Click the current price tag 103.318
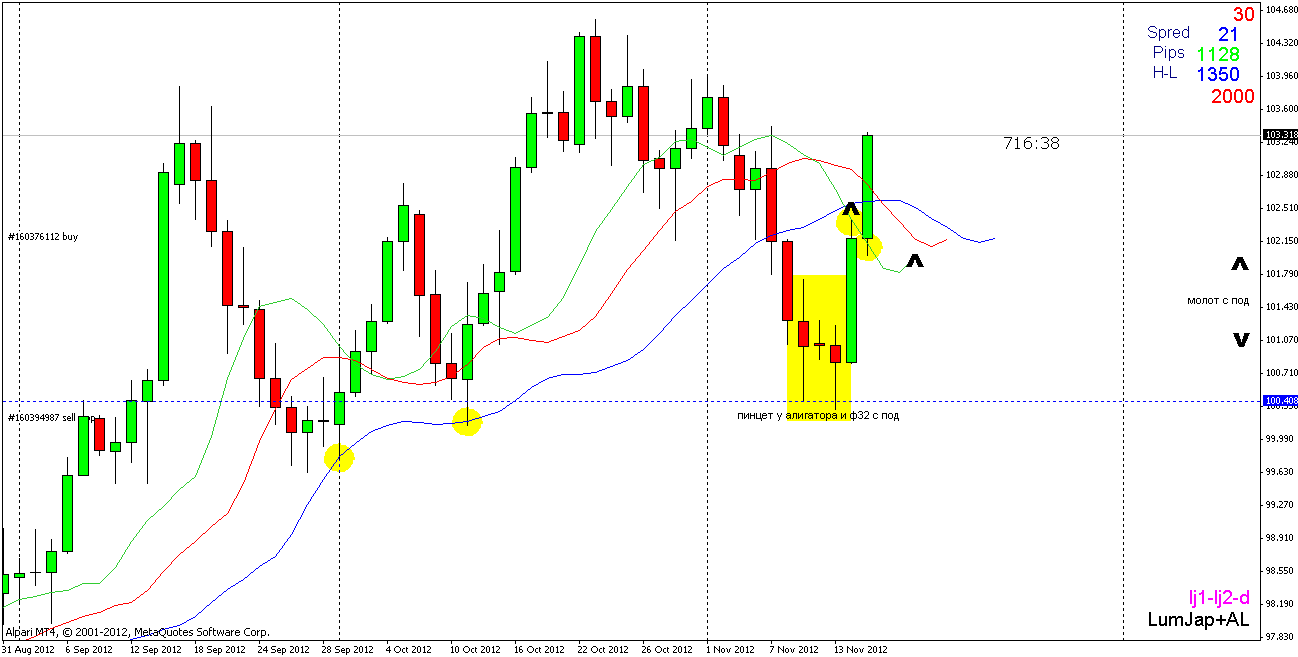 pyautogui.click(x=1280, y=135)
